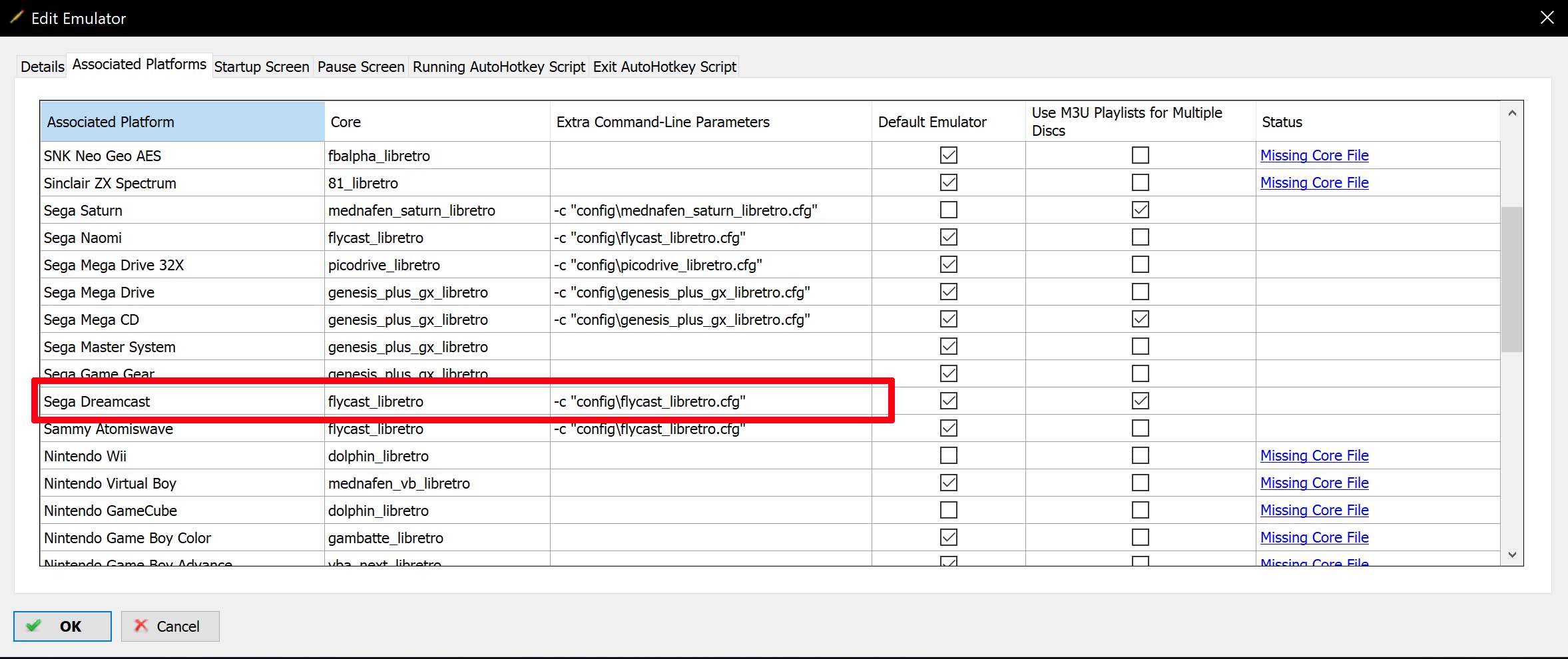Open Missing Core File link for Nintendo Wii
The width and height of the screenshot is (1568, 659).
point(1314,455)
